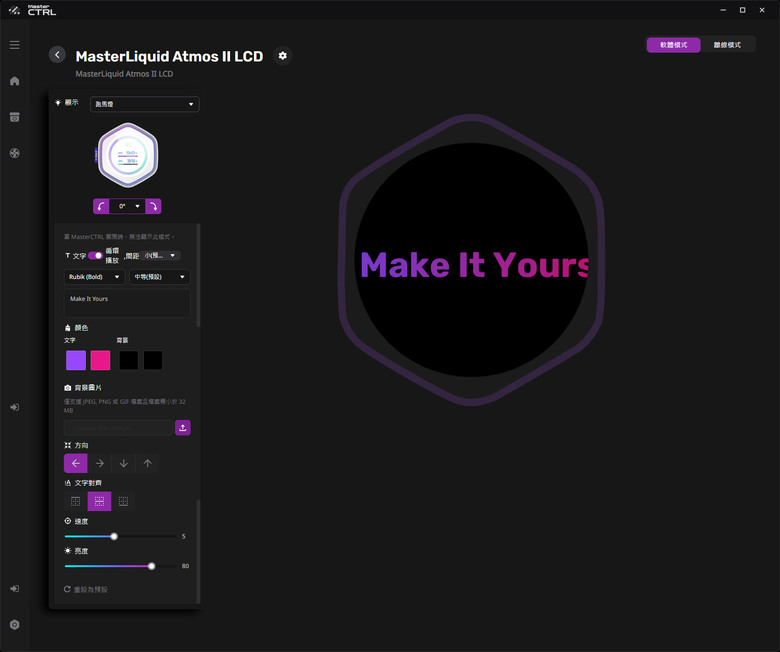This screenshot has width=780, height=652.
Task: Align text to the middle
Action: pyautogui.click(x=99, y=501)
